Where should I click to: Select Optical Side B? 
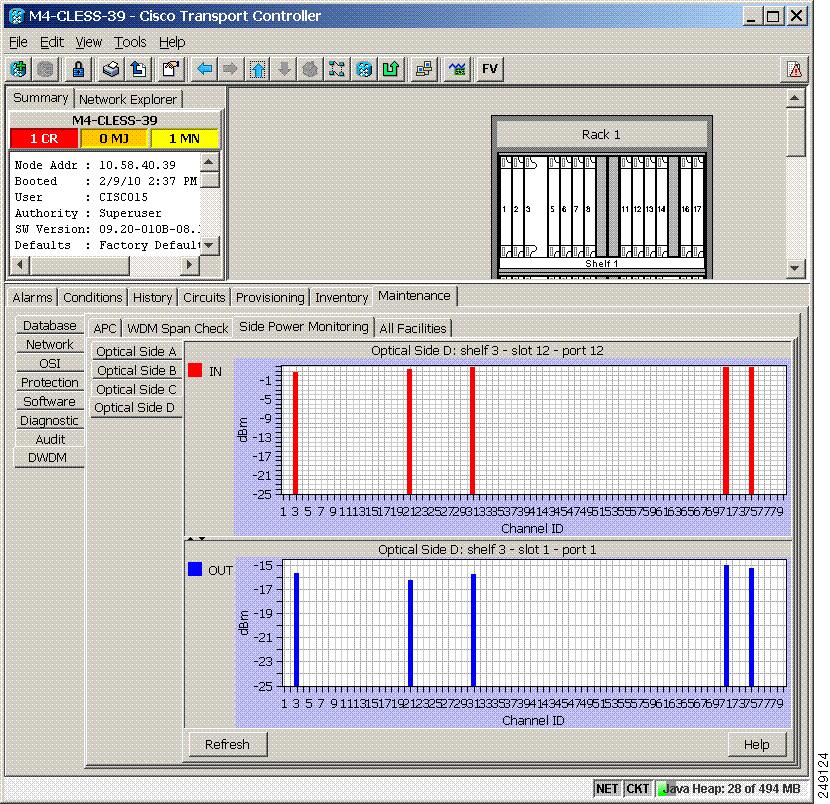click(x=136, y=371)
